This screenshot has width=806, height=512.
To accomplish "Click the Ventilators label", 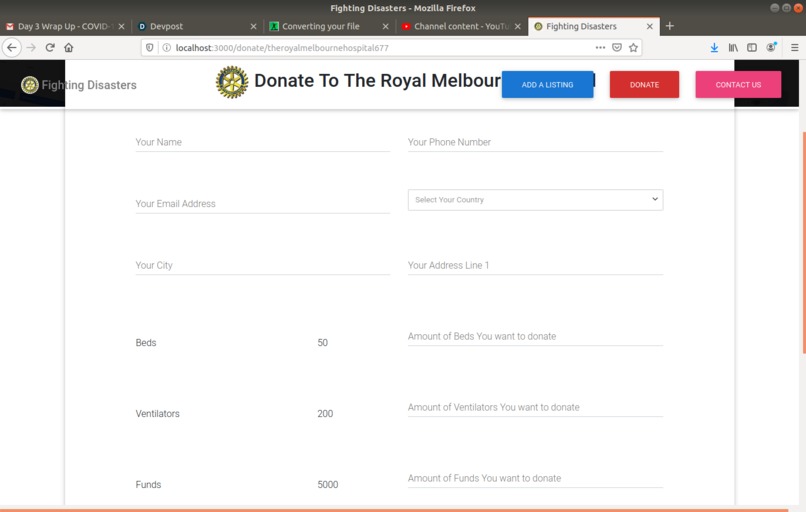I will [157, 413].
